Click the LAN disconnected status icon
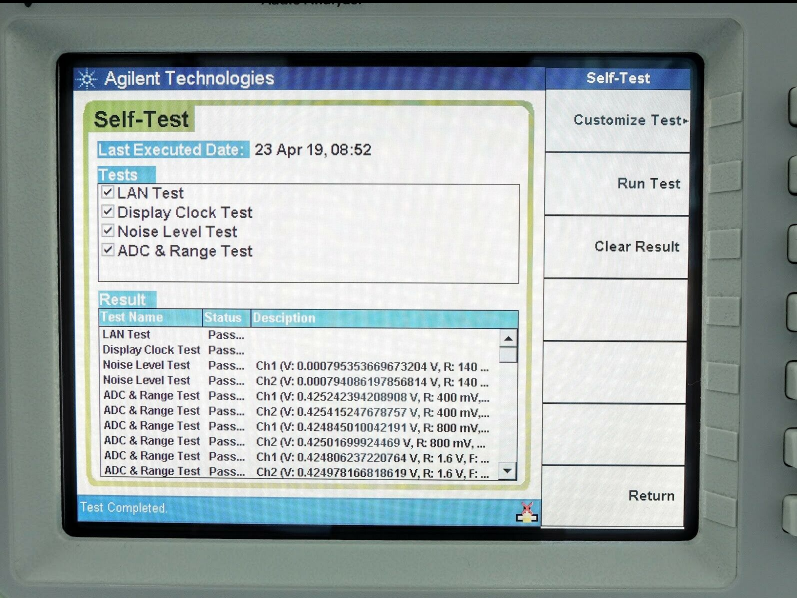The width and height of the screenshot is (797, 598). 526,511
